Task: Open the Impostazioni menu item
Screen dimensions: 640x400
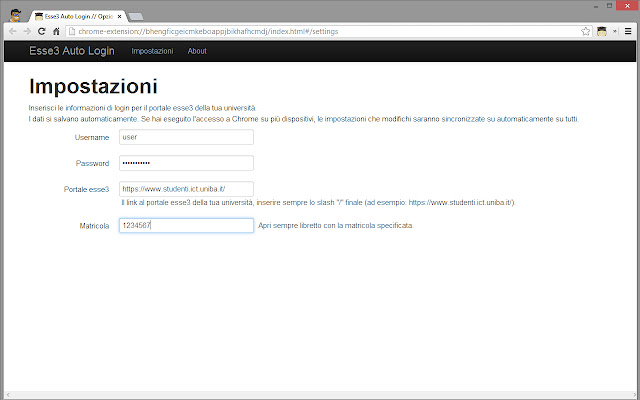Action: [152, 51]
